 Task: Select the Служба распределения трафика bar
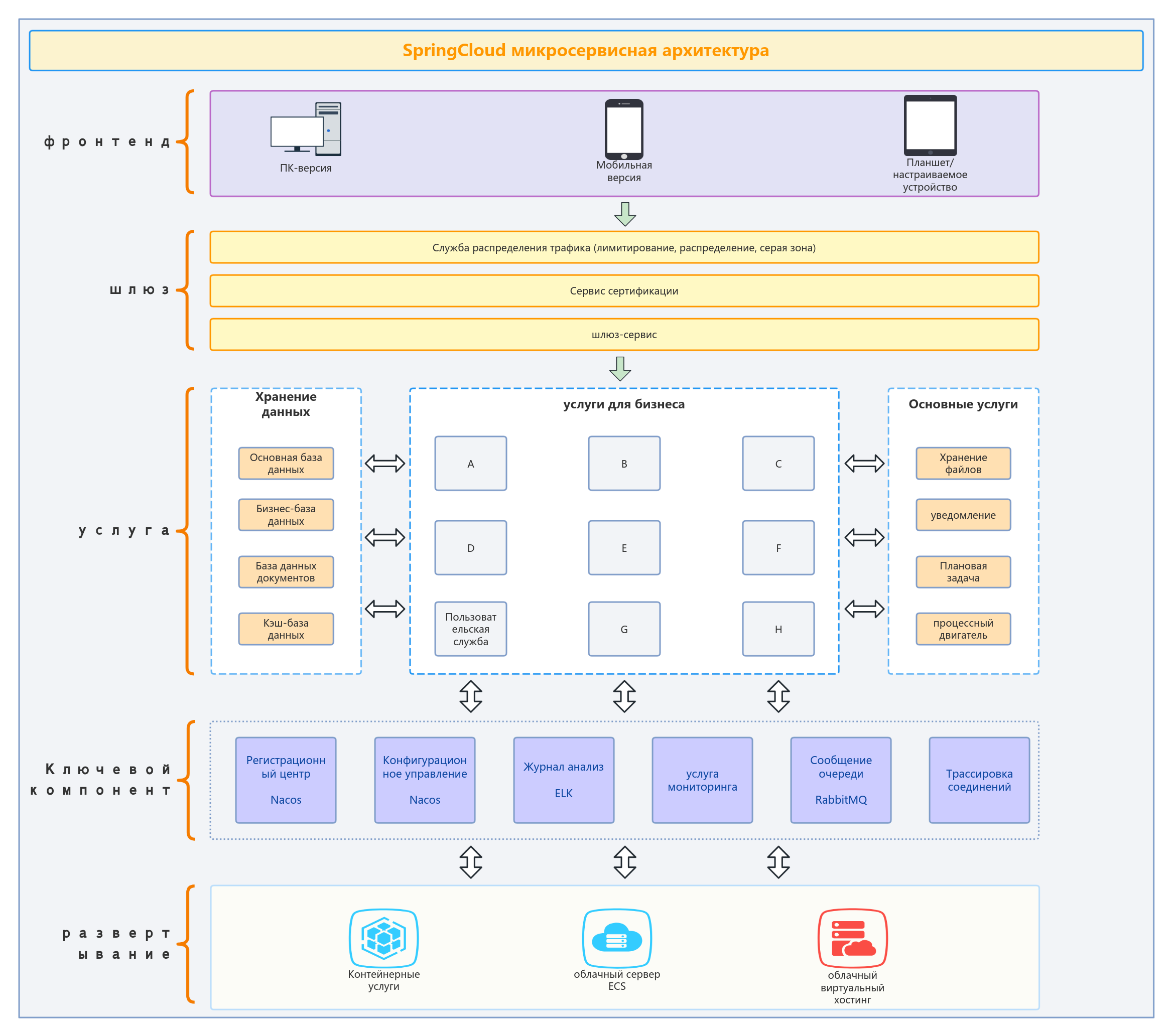(624, 247)
